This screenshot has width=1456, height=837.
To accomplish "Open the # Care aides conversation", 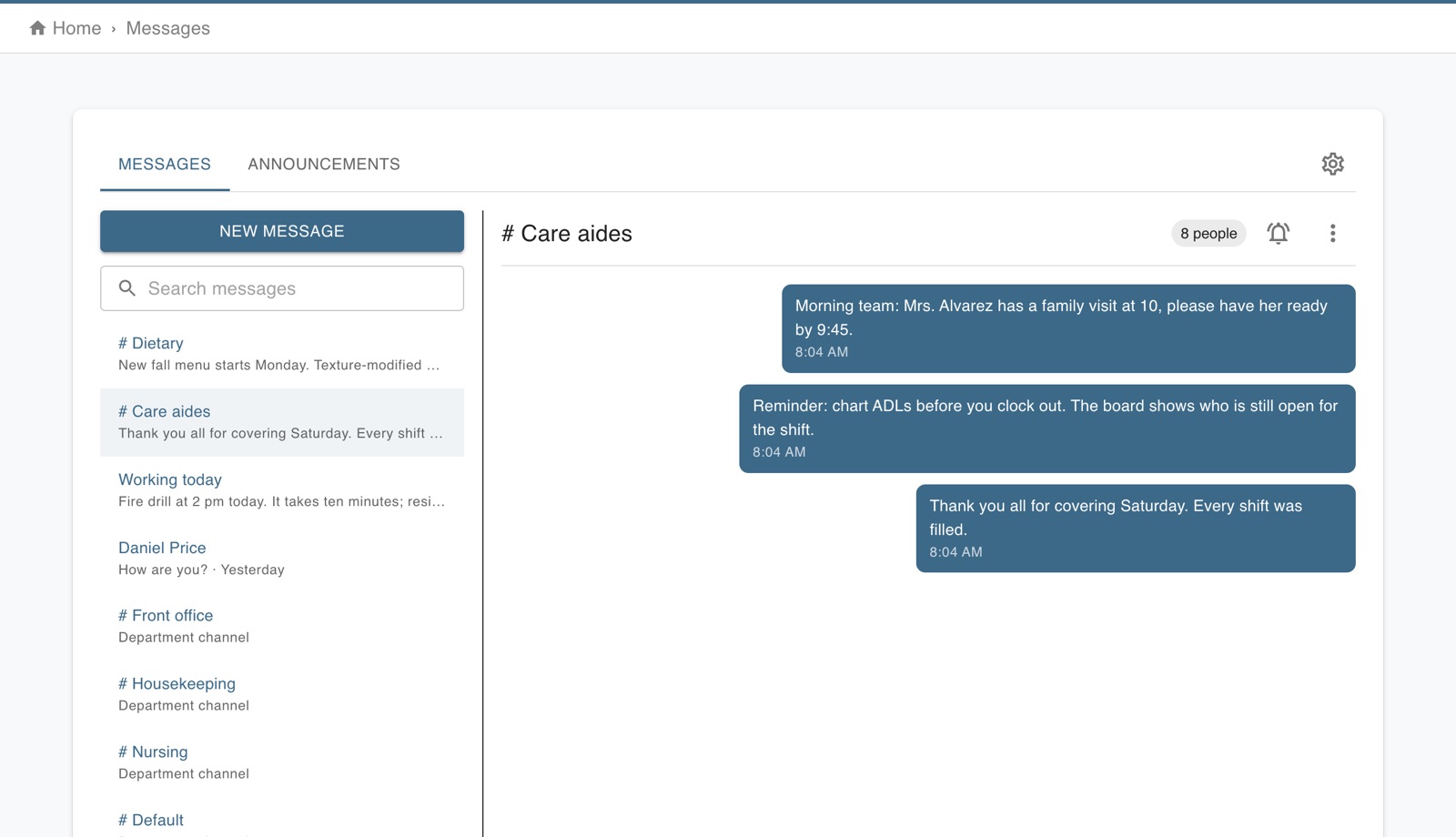I will pos(282,422).
